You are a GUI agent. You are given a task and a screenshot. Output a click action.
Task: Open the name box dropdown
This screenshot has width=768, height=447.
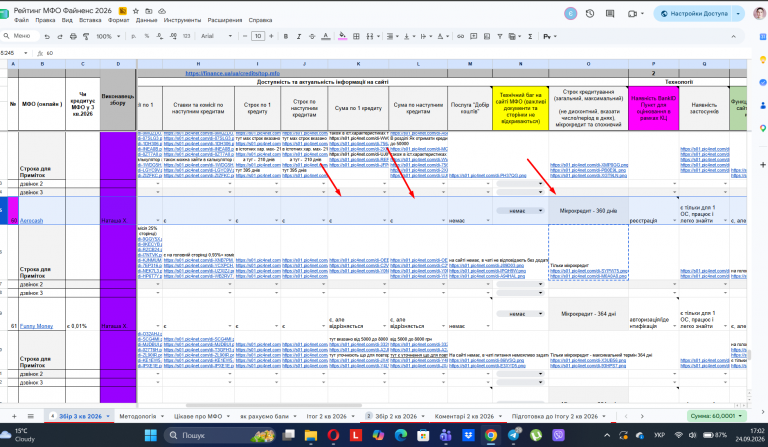point(26,53)
